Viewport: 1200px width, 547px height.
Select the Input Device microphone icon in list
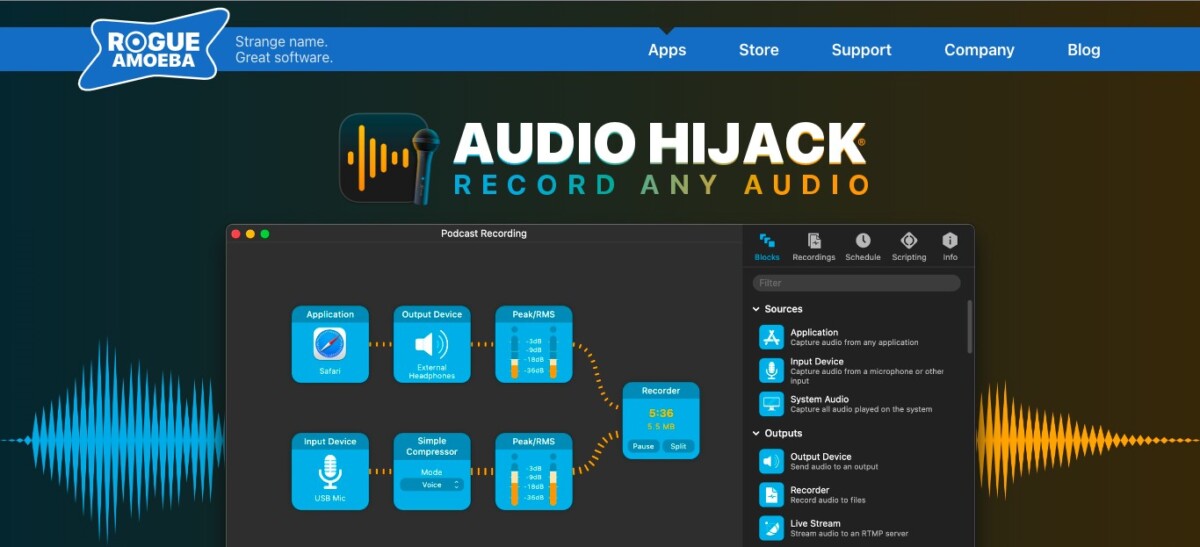771,370
